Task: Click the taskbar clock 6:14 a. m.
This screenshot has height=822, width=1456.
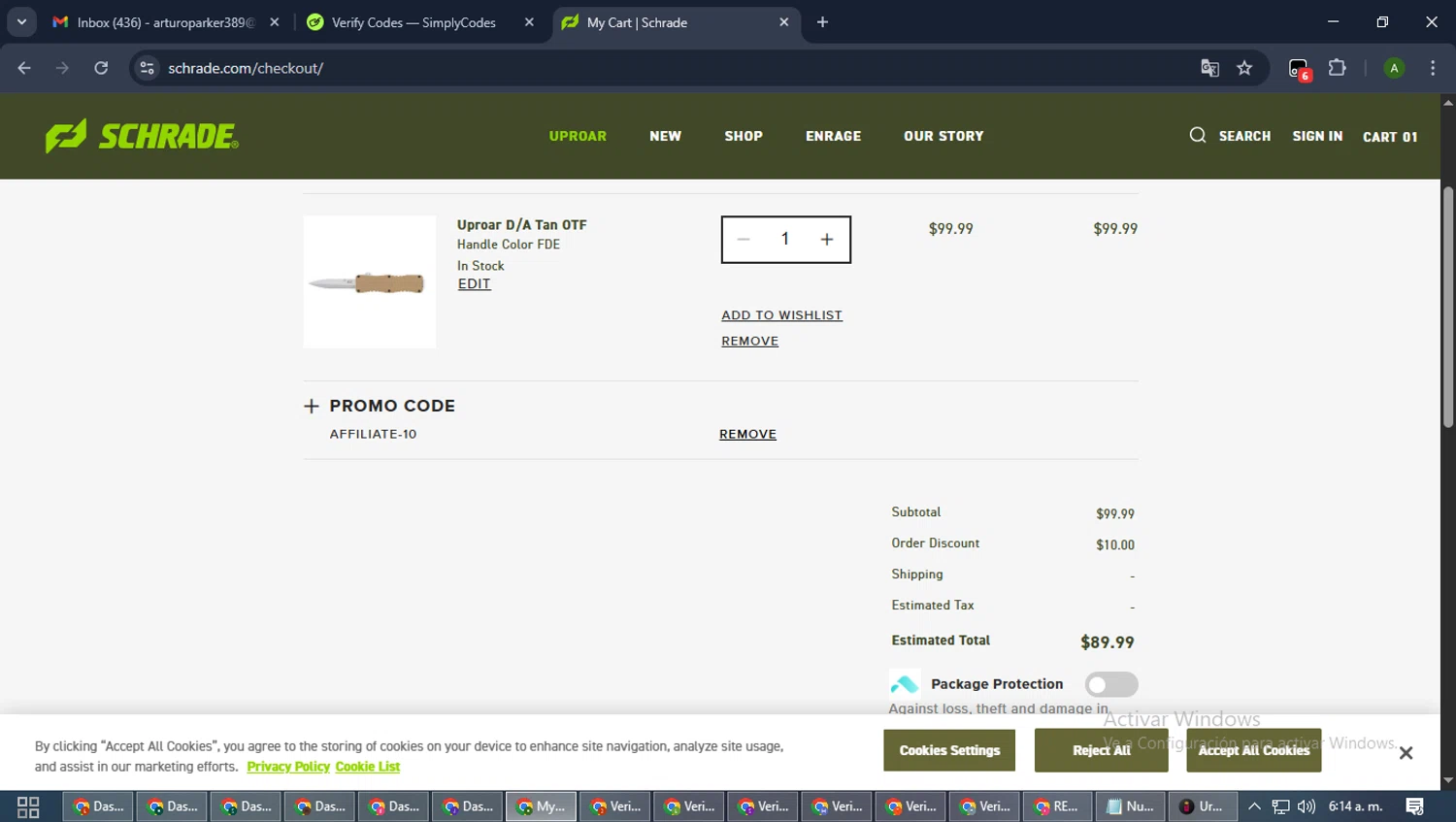Action: [x=1356, y=806]
